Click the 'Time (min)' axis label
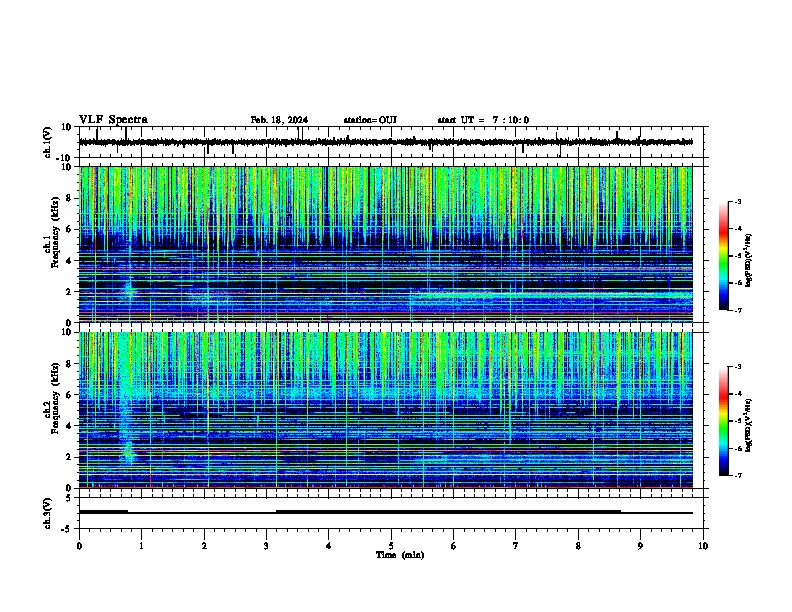This screenshot has width=792, height=612. (x=400, y=555)
